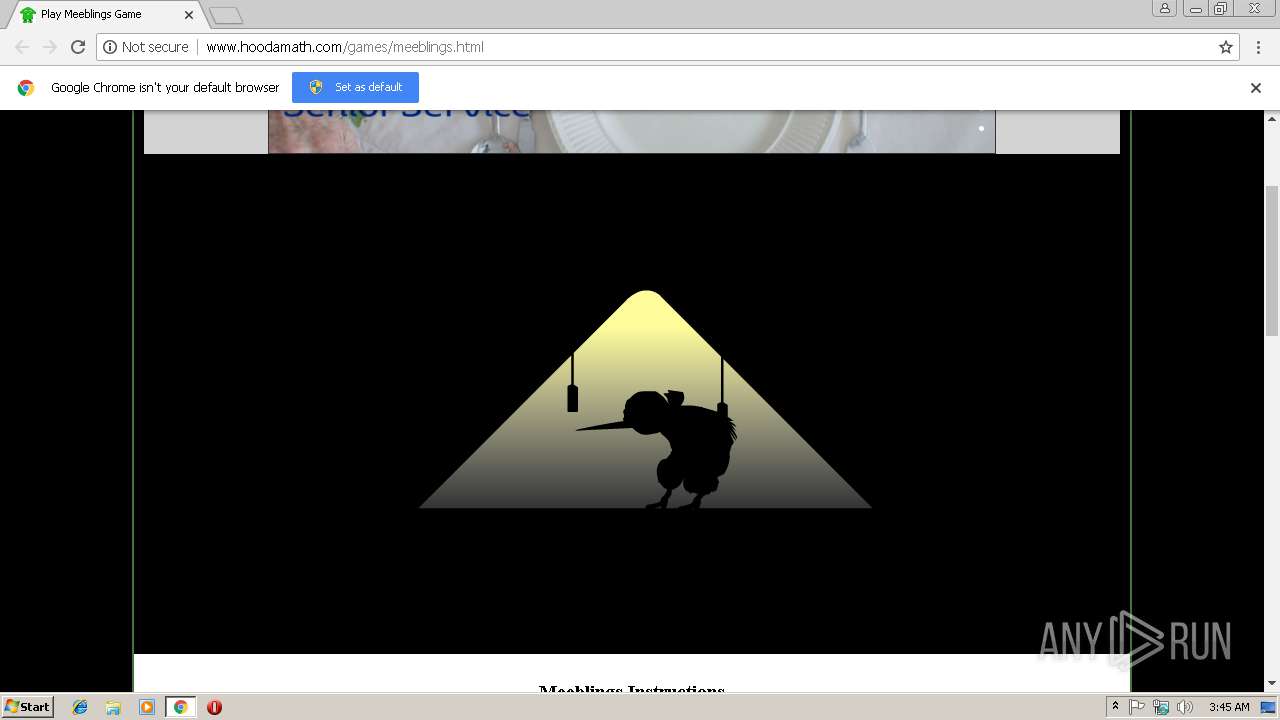Click the page vertical scrollbar thumb
This screenshot has width=1280, height=720.
[x=1272, y=260]
